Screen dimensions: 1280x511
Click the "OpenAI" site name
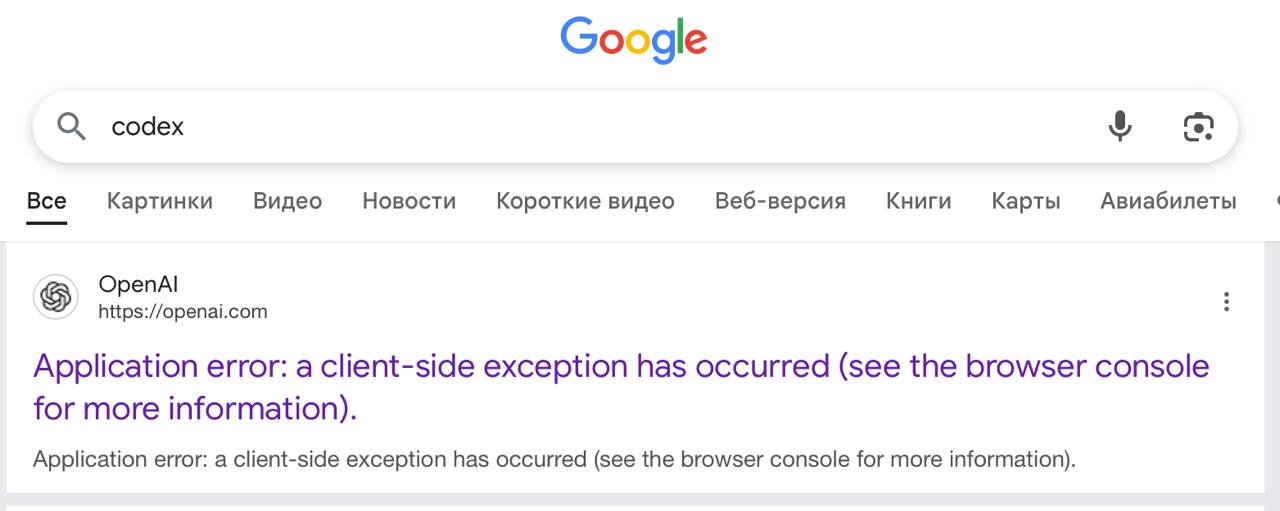[138, 285]
